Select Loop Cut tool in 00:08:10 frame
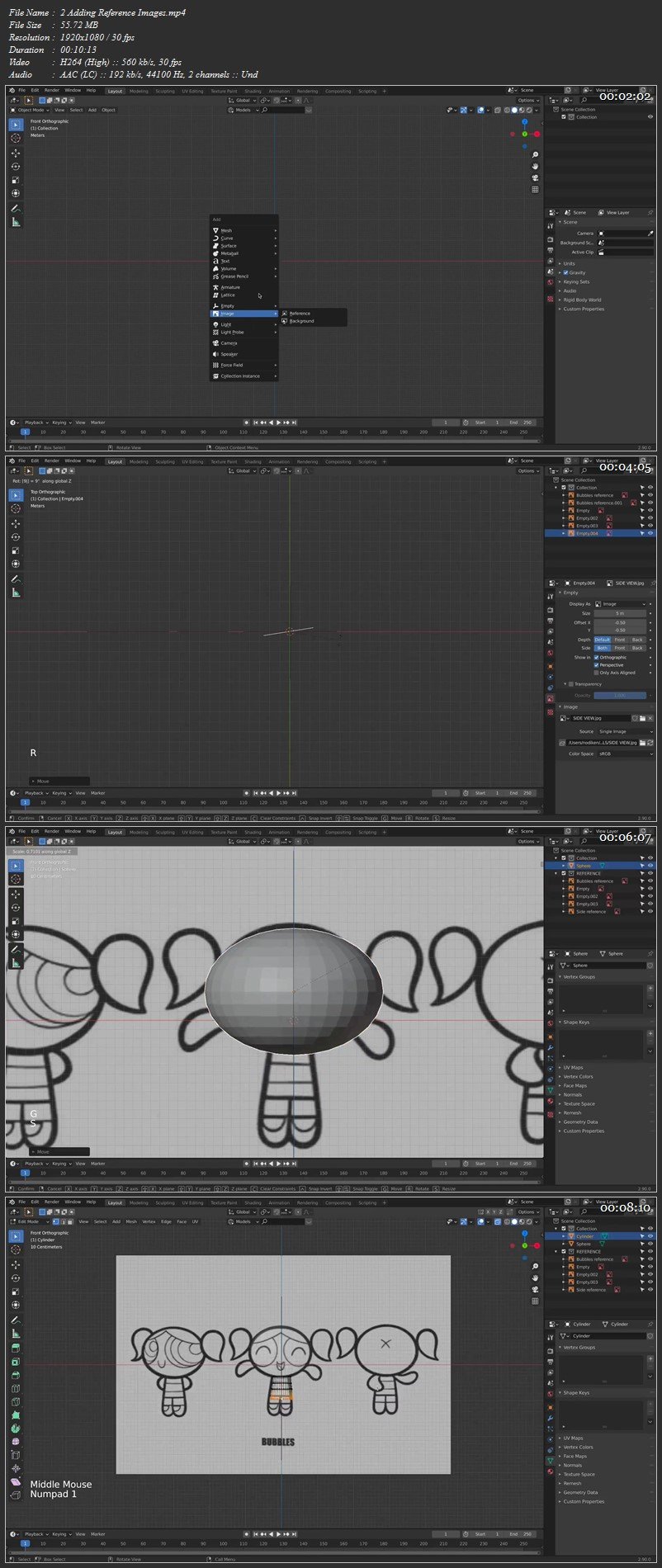This screenshot has width=662, height=1568. pyautogui.click(x=16, y=1388)
